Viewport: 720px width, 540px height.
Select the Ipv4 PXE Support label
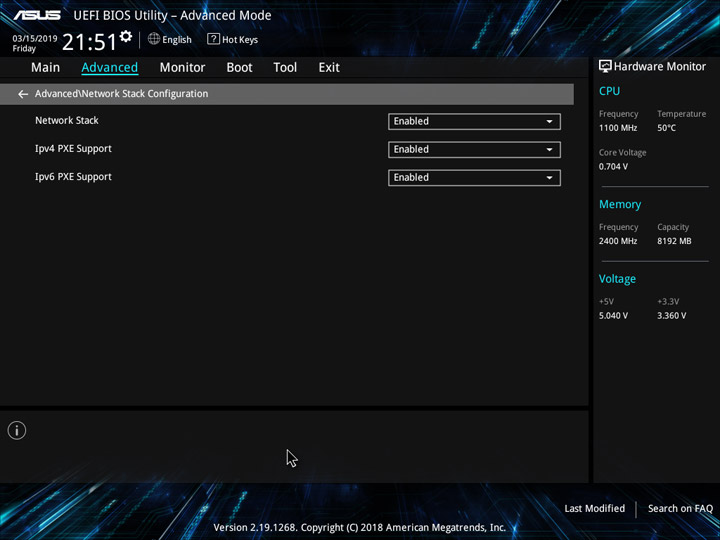pos(73,149)
